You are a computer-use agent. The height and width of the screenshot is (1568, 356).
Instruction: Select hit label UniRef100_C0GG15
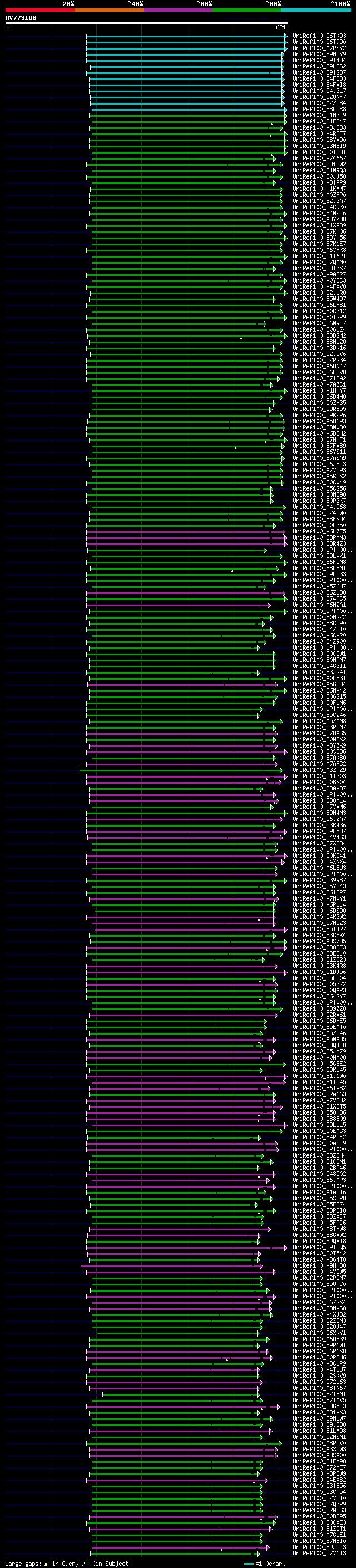319,696
